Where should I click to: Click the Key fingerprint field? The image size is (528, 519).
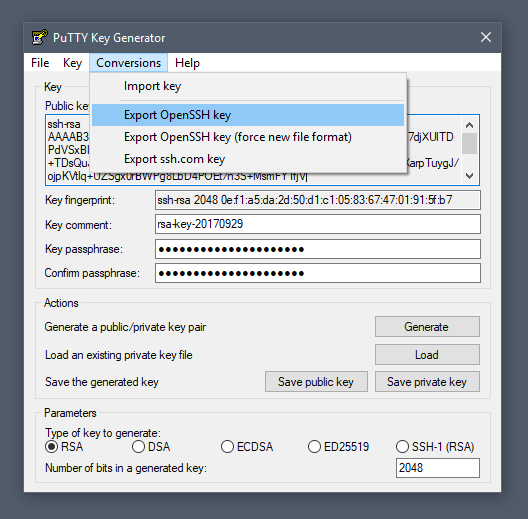318,200
